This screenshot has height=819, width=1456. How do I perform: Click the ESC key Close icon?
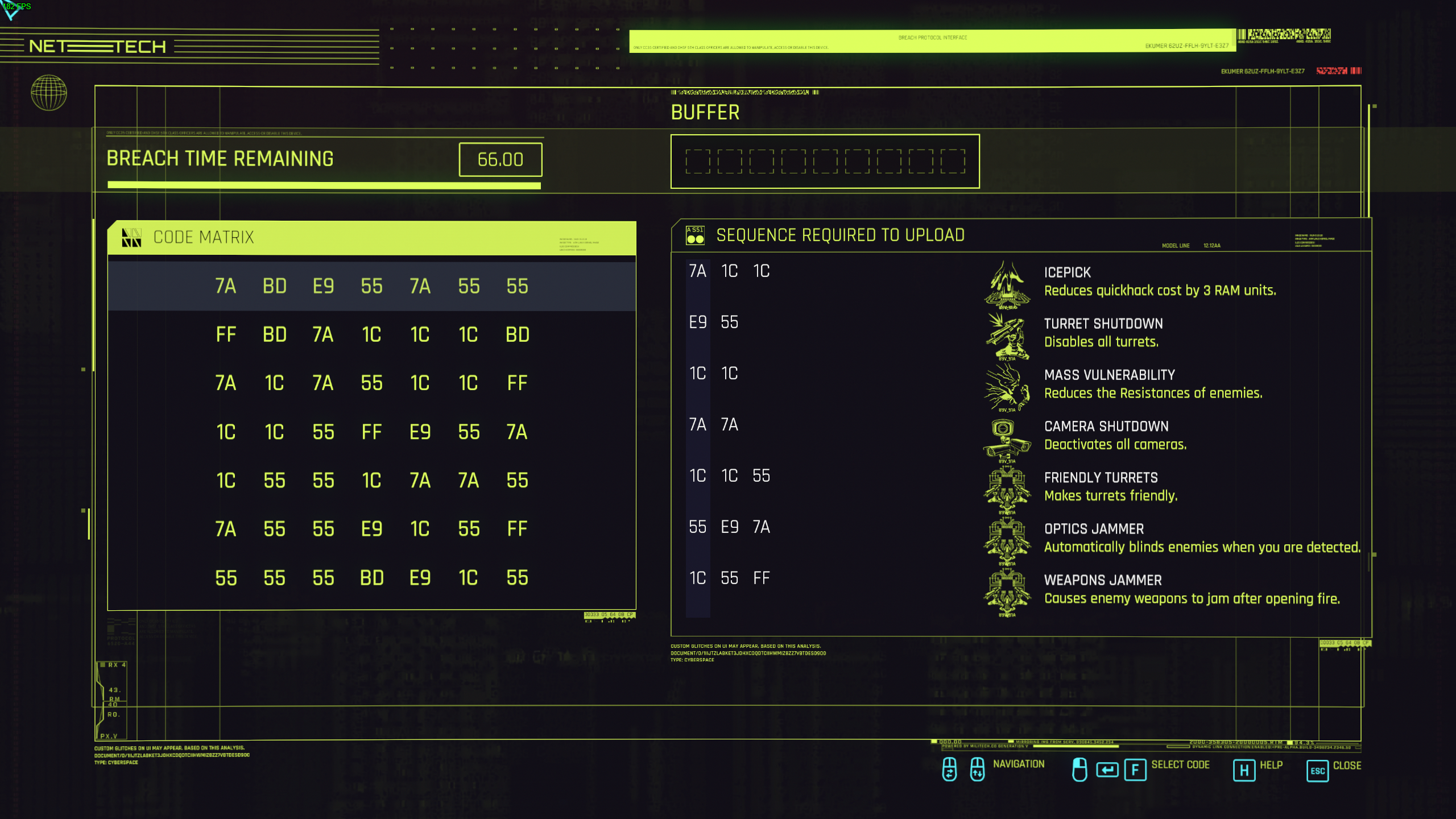[1318, 771]
